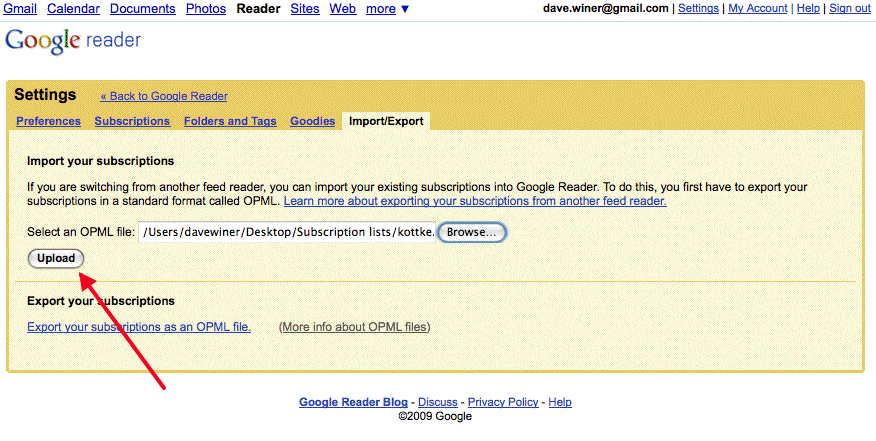
Task: Open Learn more about exporting subscriptions link
Action: click(x=475, y=201)
